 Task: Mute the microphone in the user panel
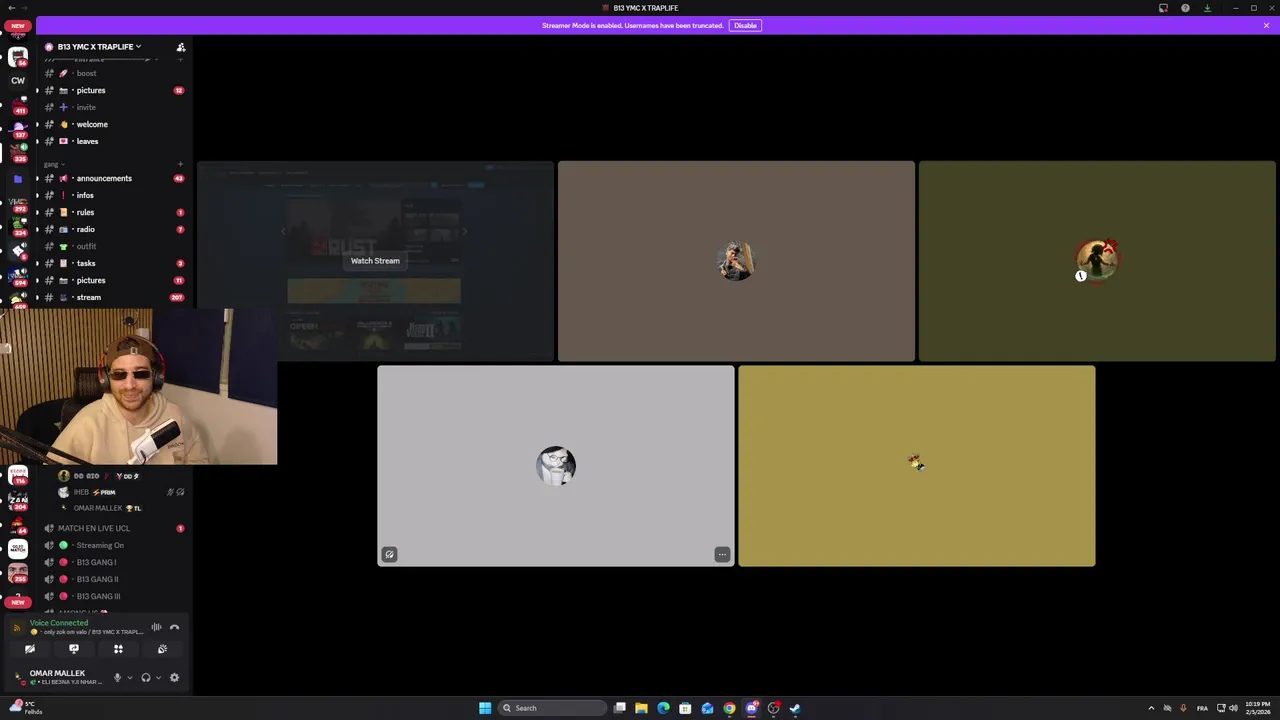point(117,678)
